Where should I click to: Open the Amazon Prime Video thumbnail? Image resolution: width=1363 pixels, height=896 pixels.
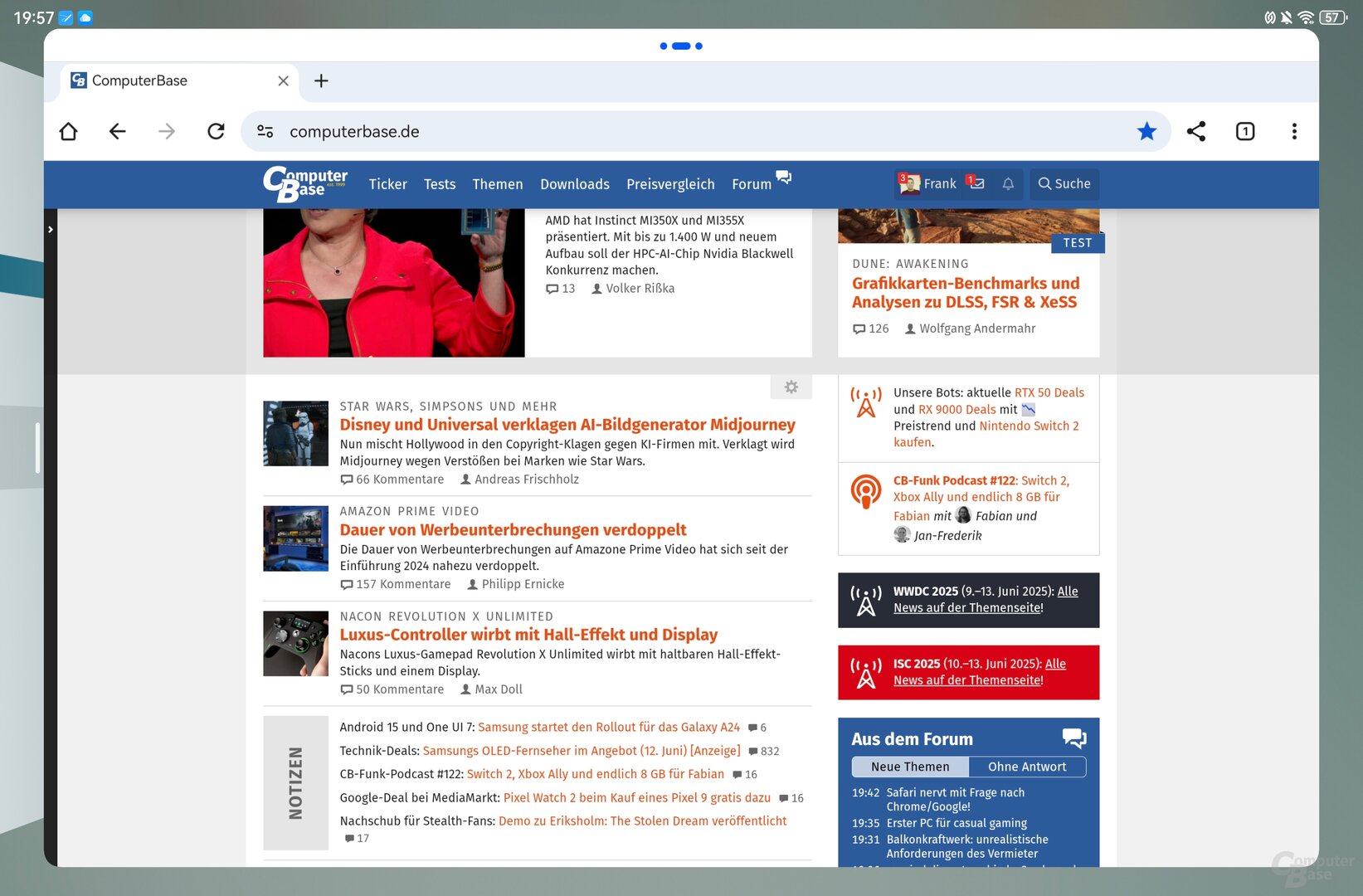pos(295,538)
